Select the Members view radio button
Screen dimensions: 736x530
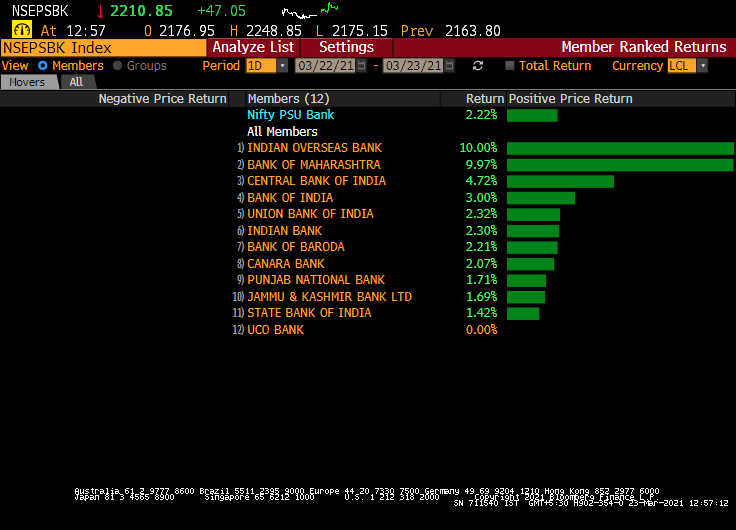[43, 66]
